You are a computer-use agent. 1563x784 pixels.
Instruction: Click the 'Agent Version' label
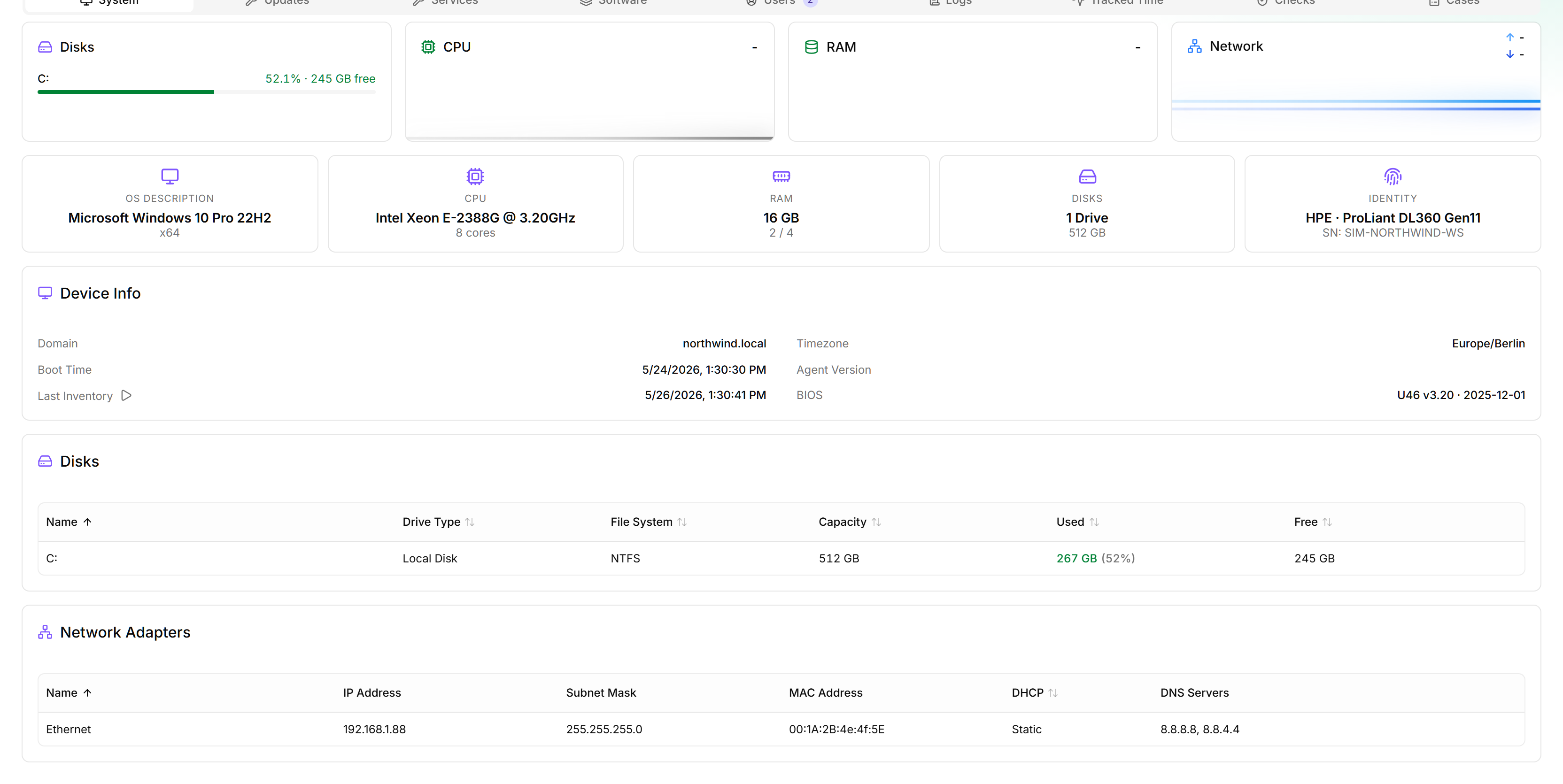[x=834, y=370]
